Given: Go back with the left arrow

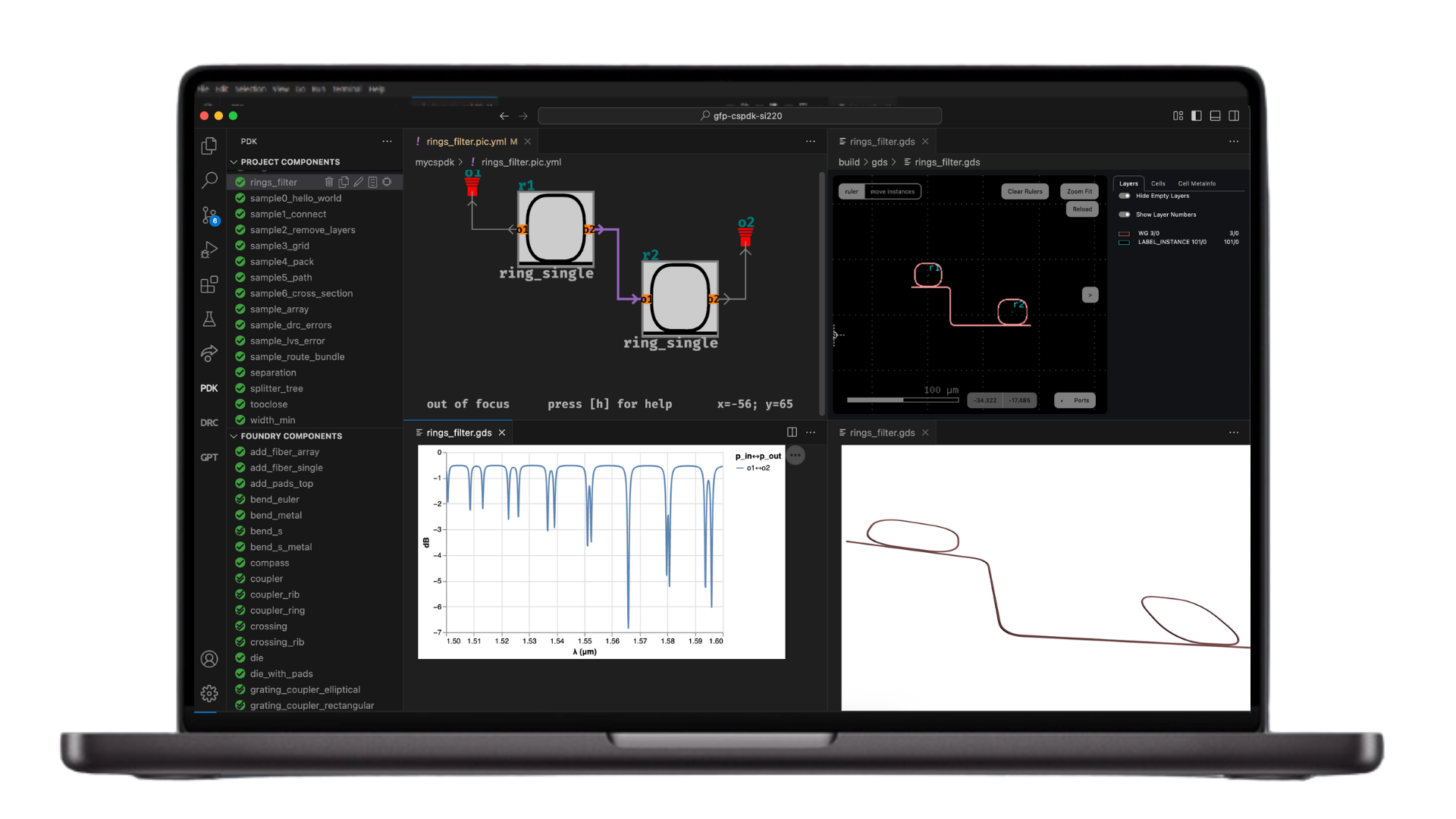Looking at the screenshot, I should pos(504,116).
